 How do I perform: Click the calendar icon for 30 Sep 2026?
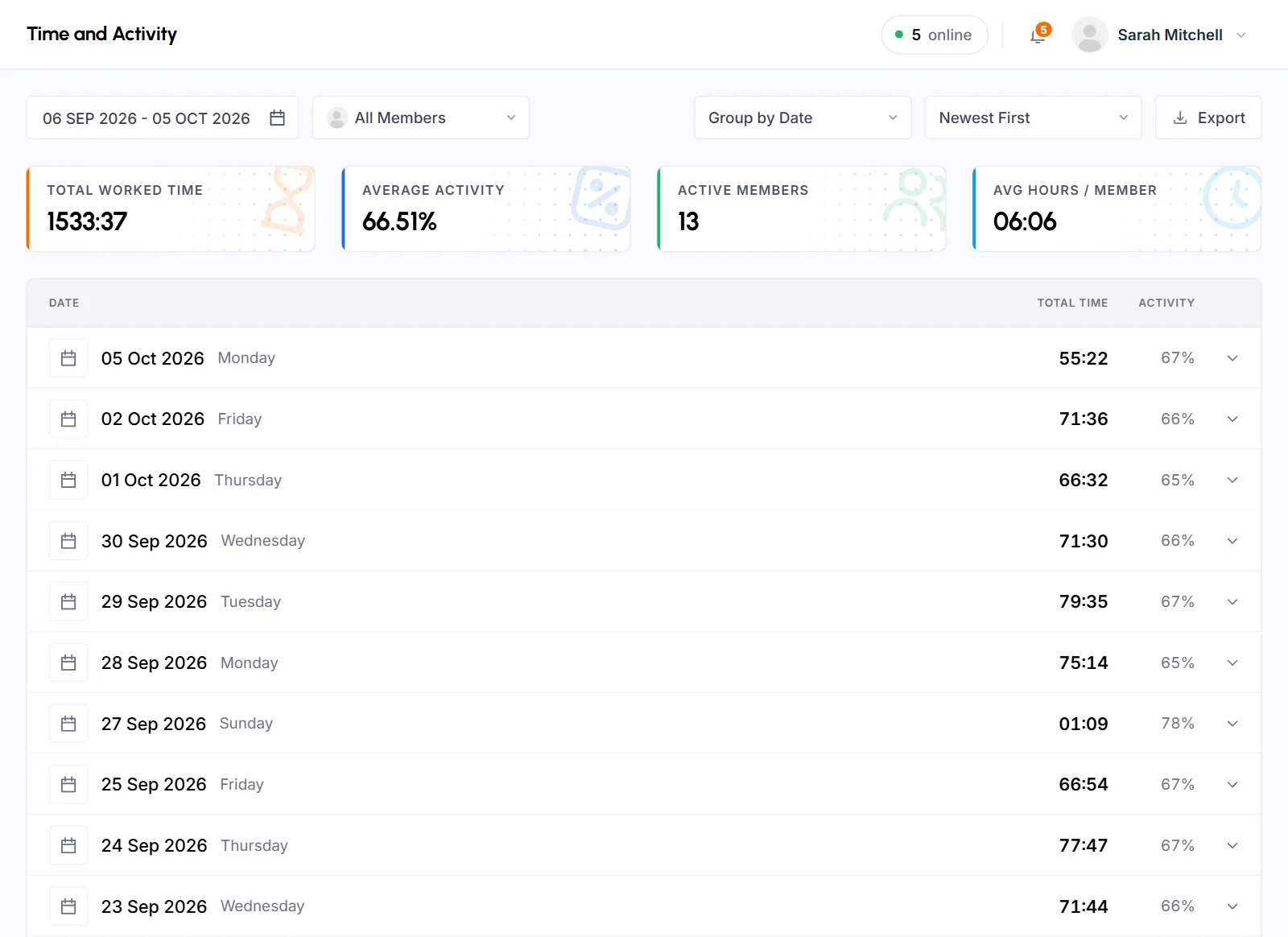pos(68,541)
